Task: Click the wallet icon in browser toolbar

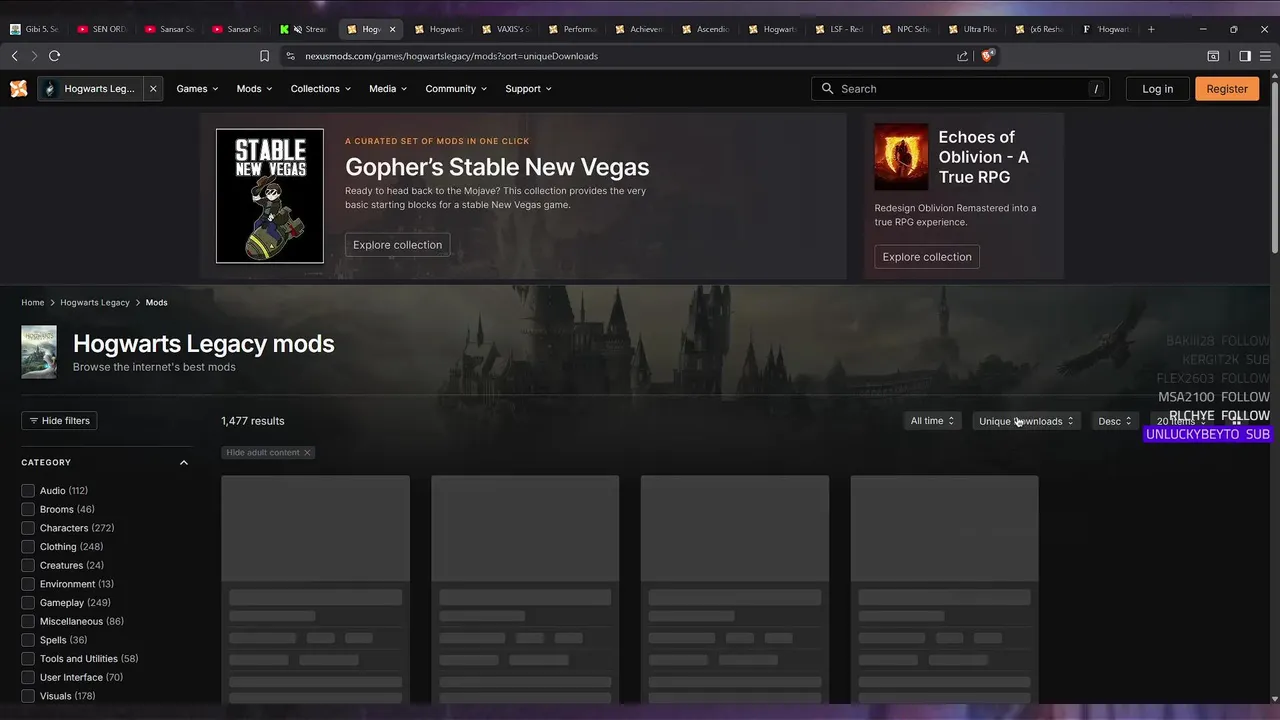Action: [1213, 56]
